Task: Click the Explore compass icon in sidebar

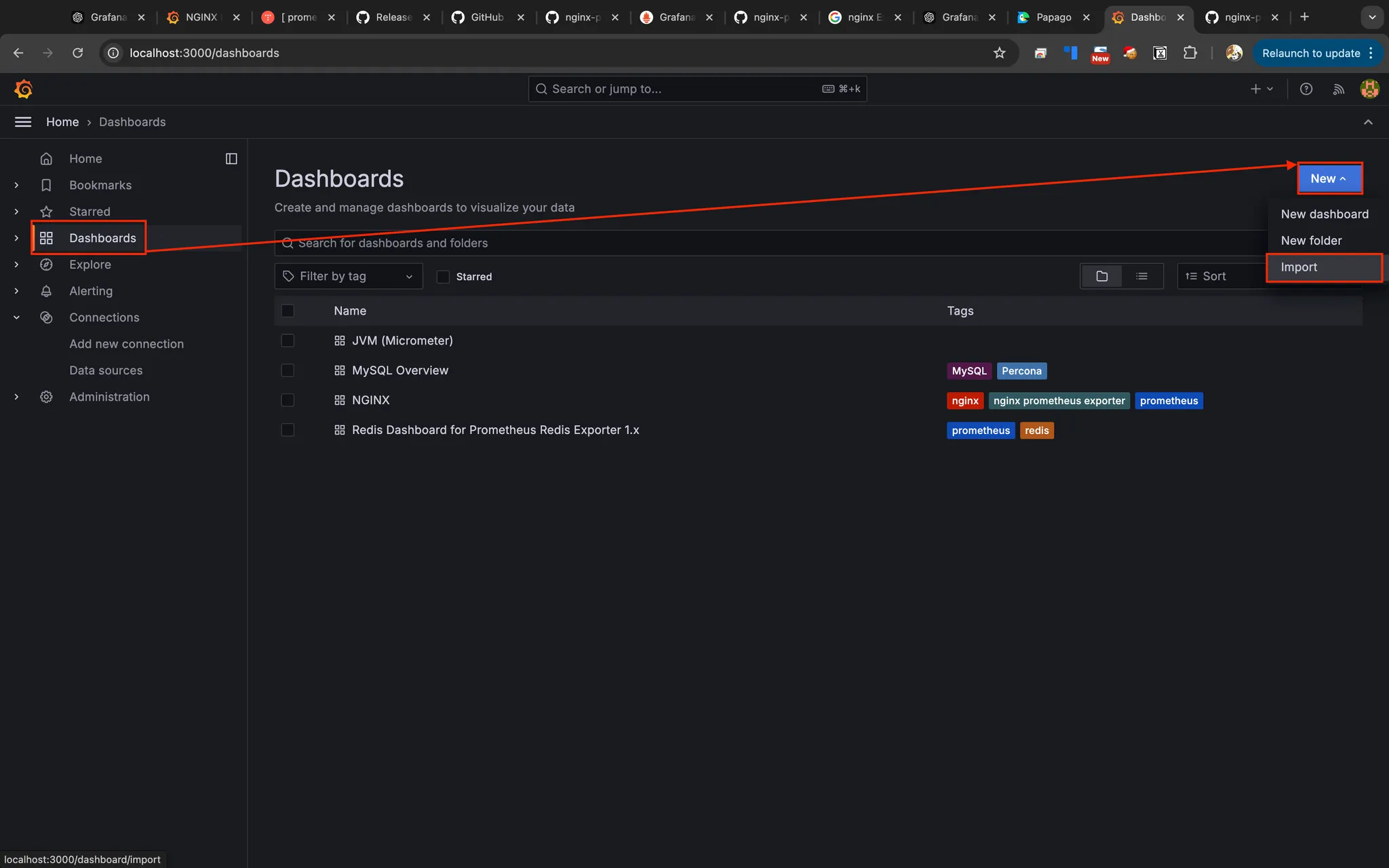Action: tap(46, 264)
